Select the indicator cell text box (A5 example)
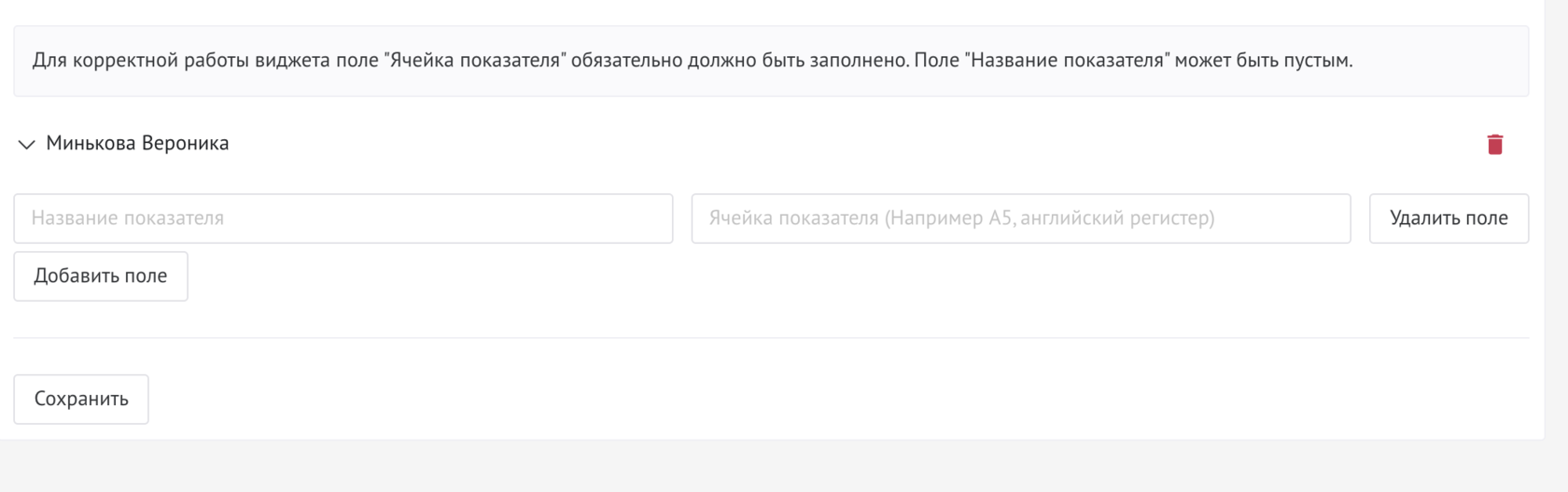The width and height of the screenshot is (1568, 492). pyautogui.click(x=1020, y=218)
